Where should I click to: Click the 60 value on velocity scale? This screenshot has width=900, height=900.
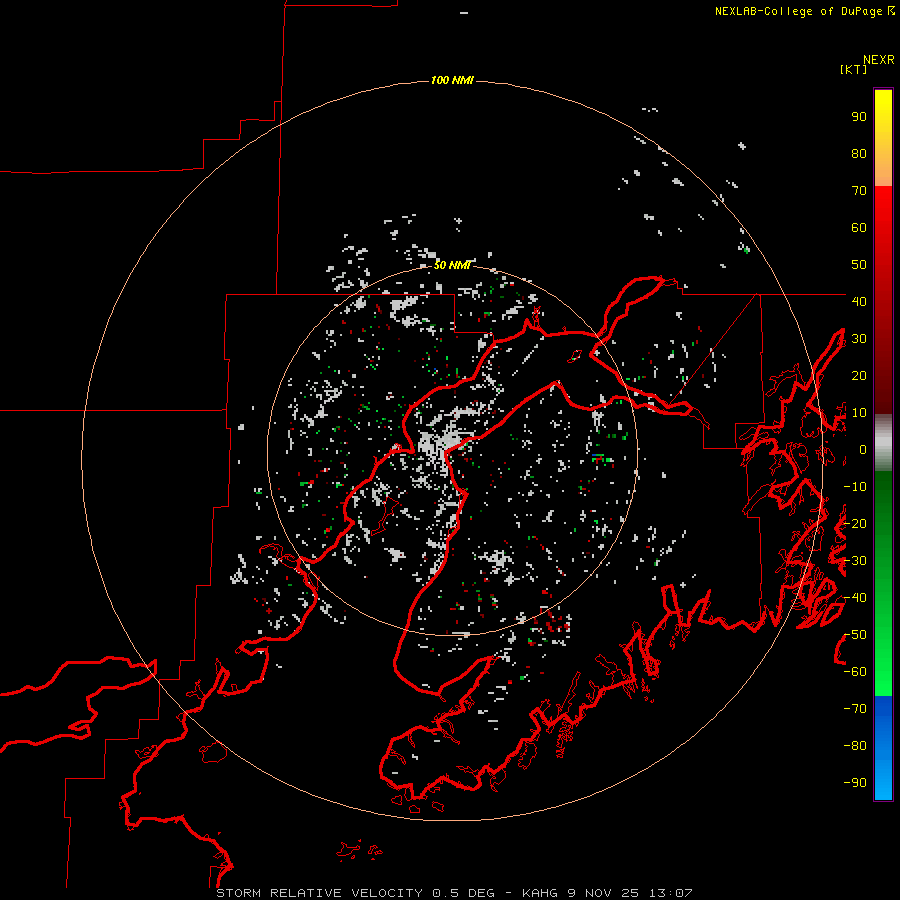859,228
